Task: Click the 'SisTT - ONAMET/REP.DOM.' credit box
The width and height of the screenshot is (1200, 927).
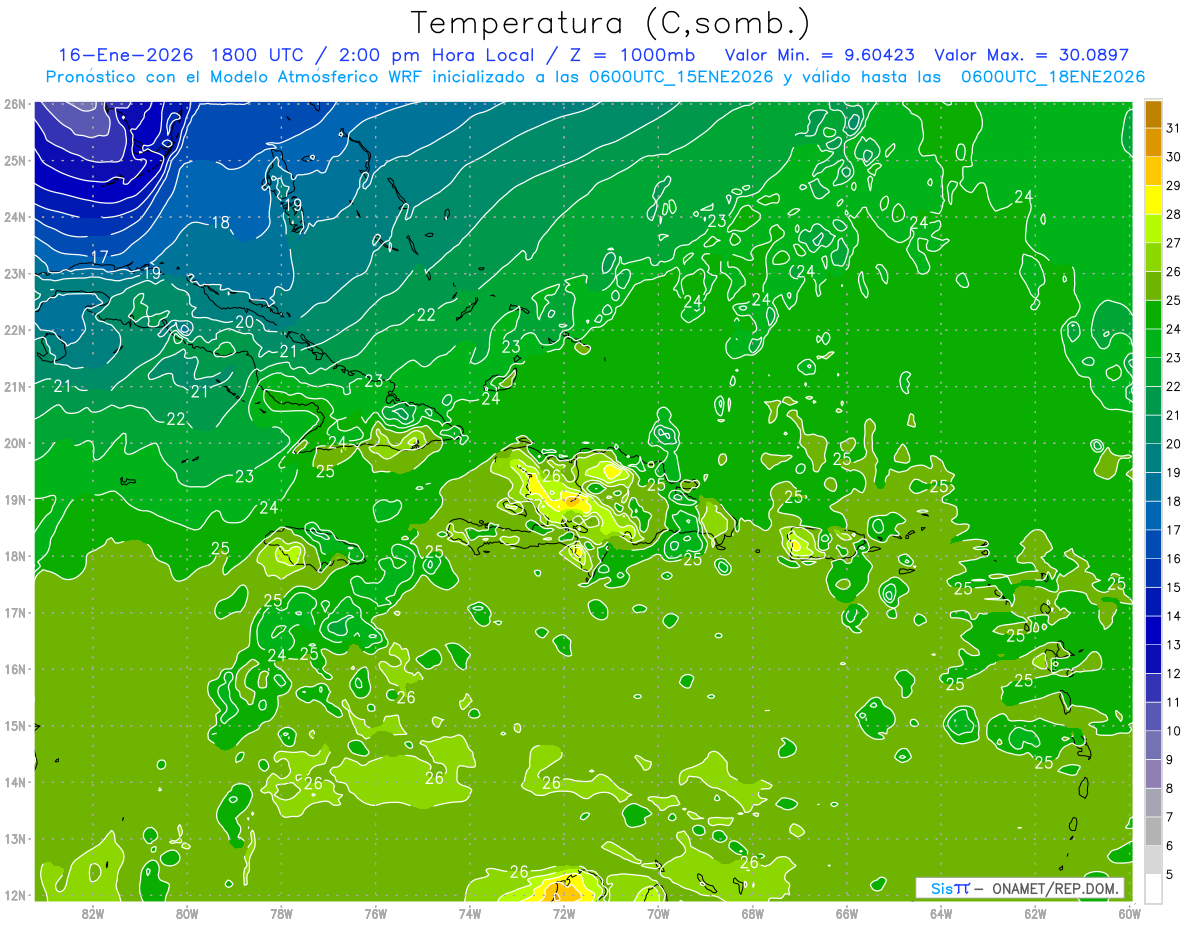Action: (1019, 888)
